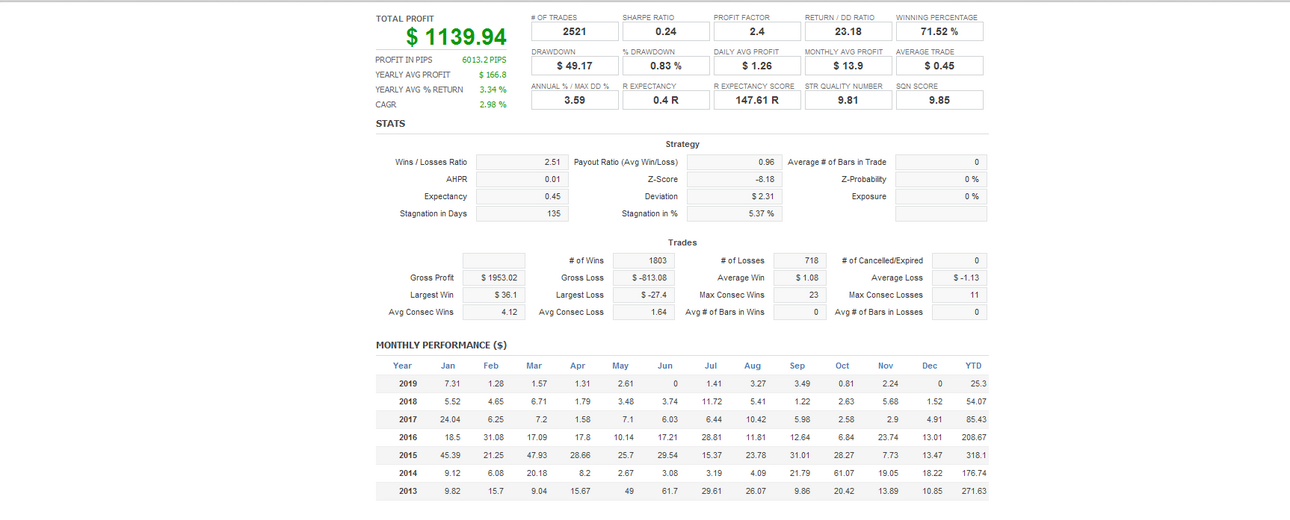Select the 2018 July cell 11.72

click(x=712, y=402)
